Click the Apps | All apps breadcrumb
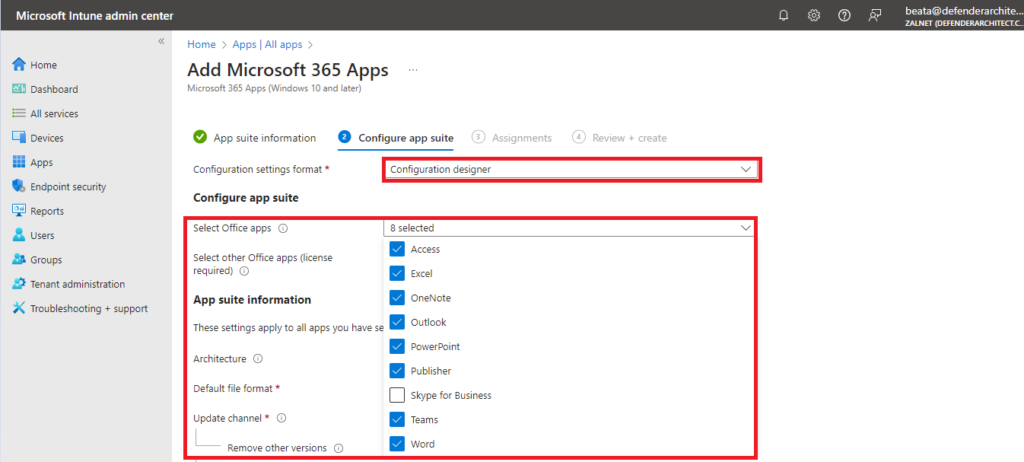 [x=267, y=44]
